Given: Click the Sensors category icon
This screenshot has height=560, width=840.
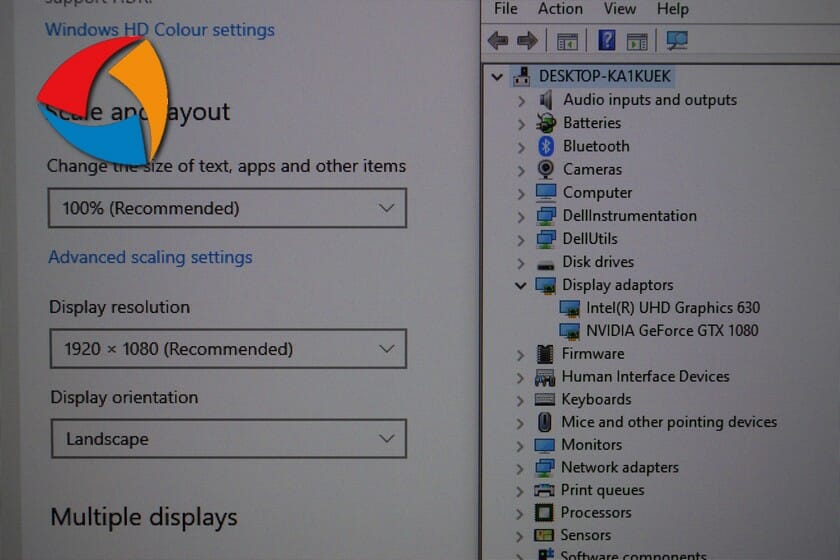Looking at the screenshot, I should (544, 535).
